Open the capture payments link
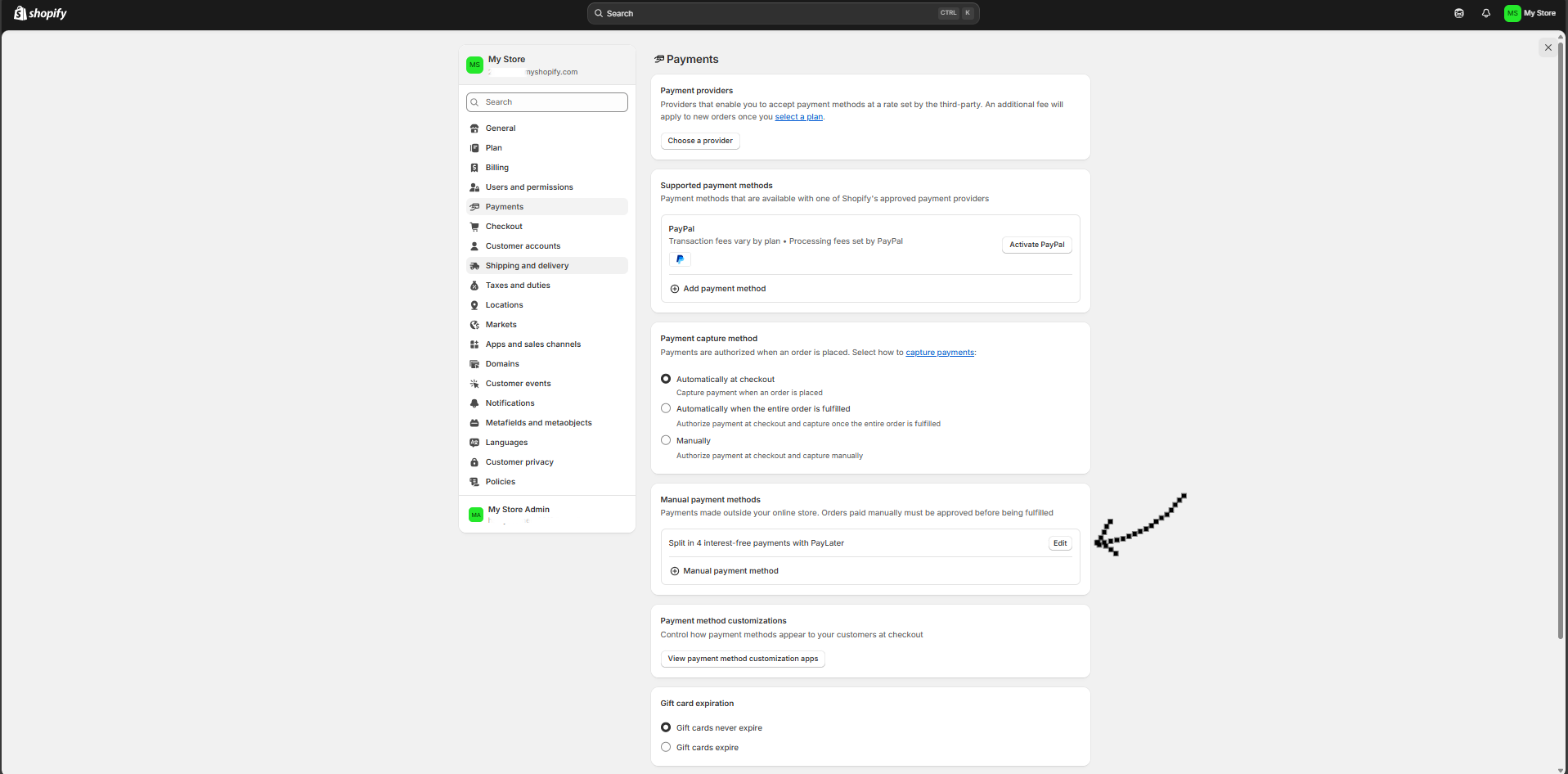This screenshot has height=774, width=1568. pyautogui.click(x=940, y=353)
